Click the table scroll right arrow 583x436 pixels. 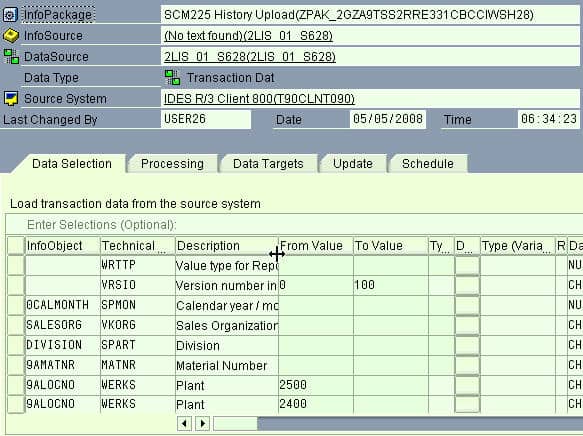[x=202, y=423]
